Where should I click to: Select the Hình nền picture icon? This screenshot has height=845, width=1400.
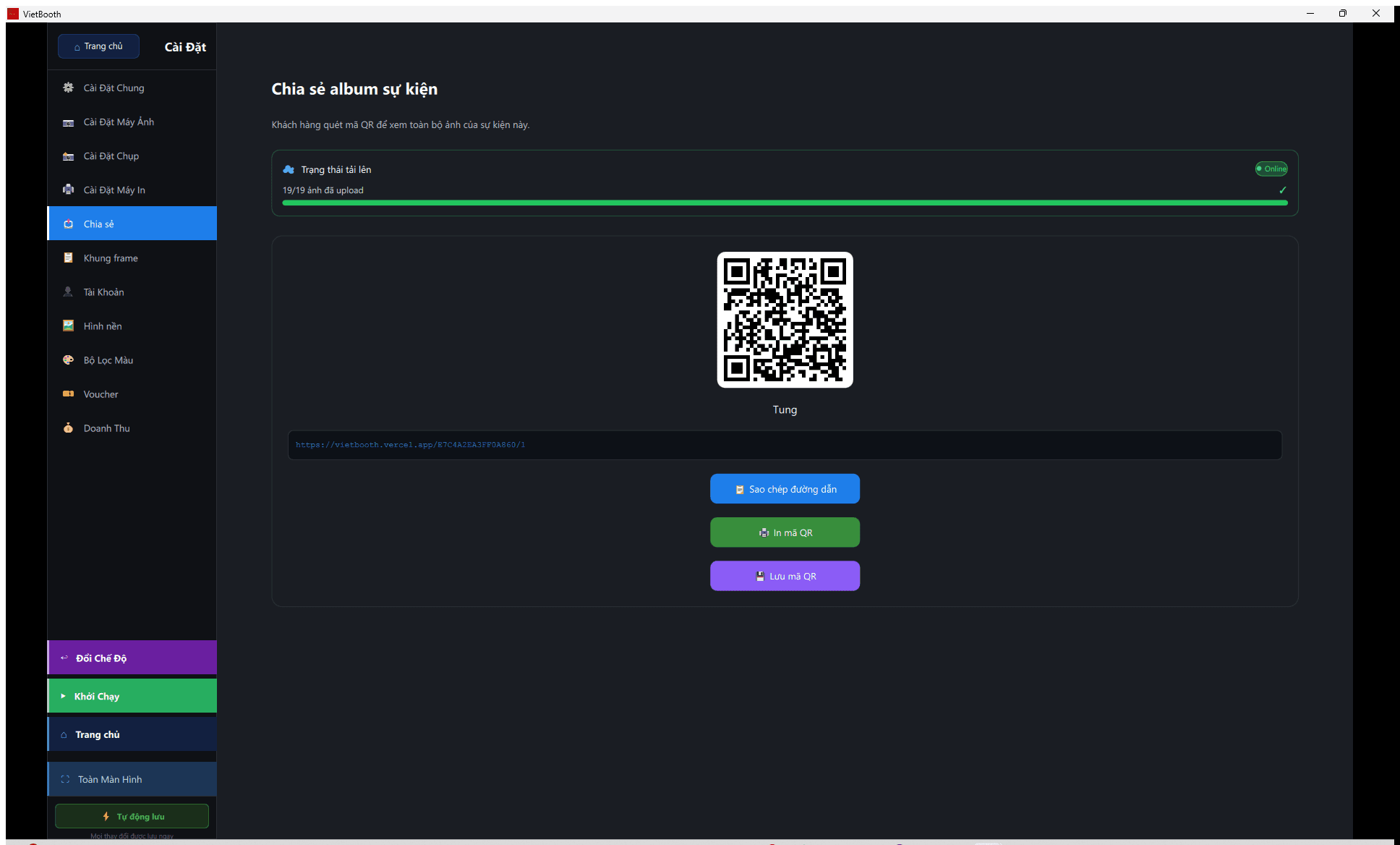coord(68,326)
